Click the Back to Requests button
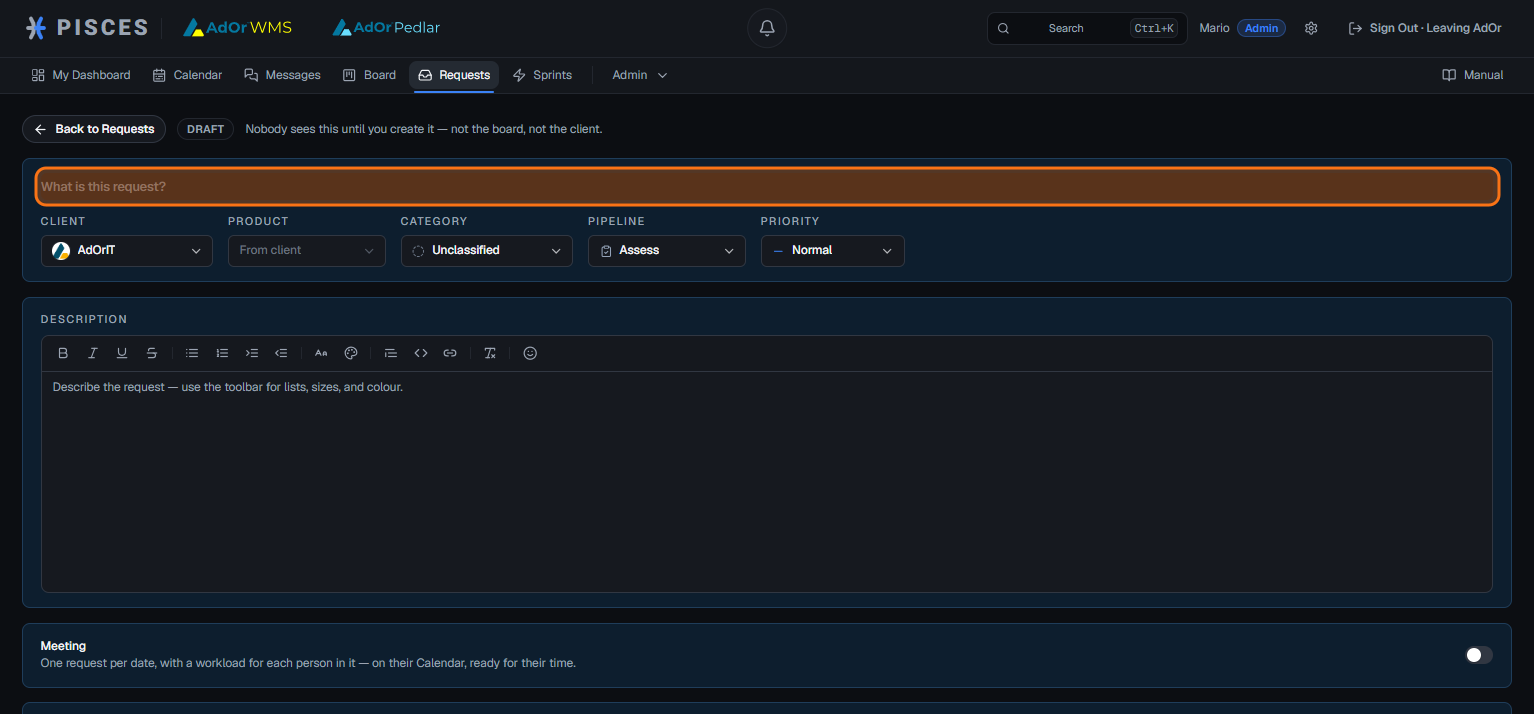This screenshot has height=714, width=1534. click(94, 129)
